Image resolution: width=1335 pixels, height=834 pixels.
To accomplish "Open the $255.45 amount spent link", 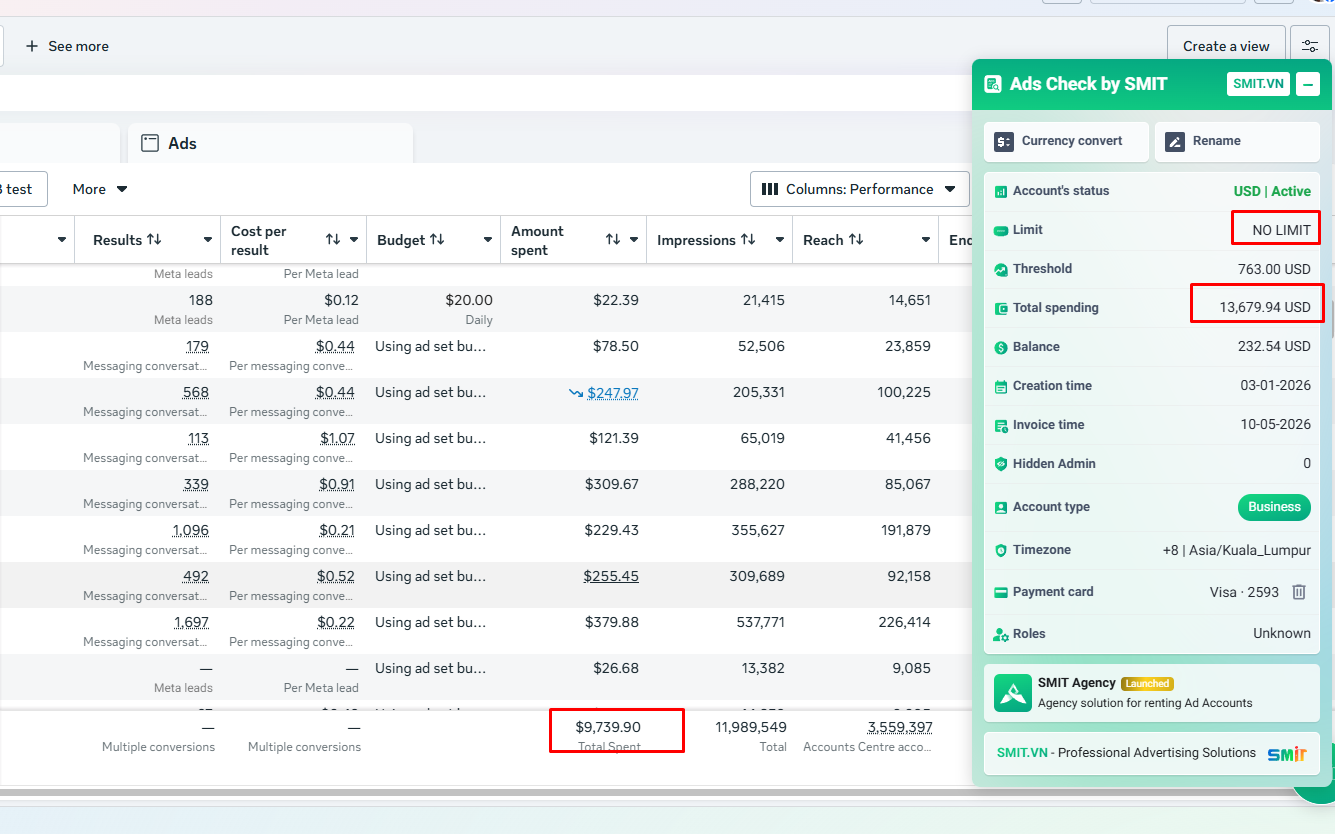I will pyautogui.click(x=611, y=577).
